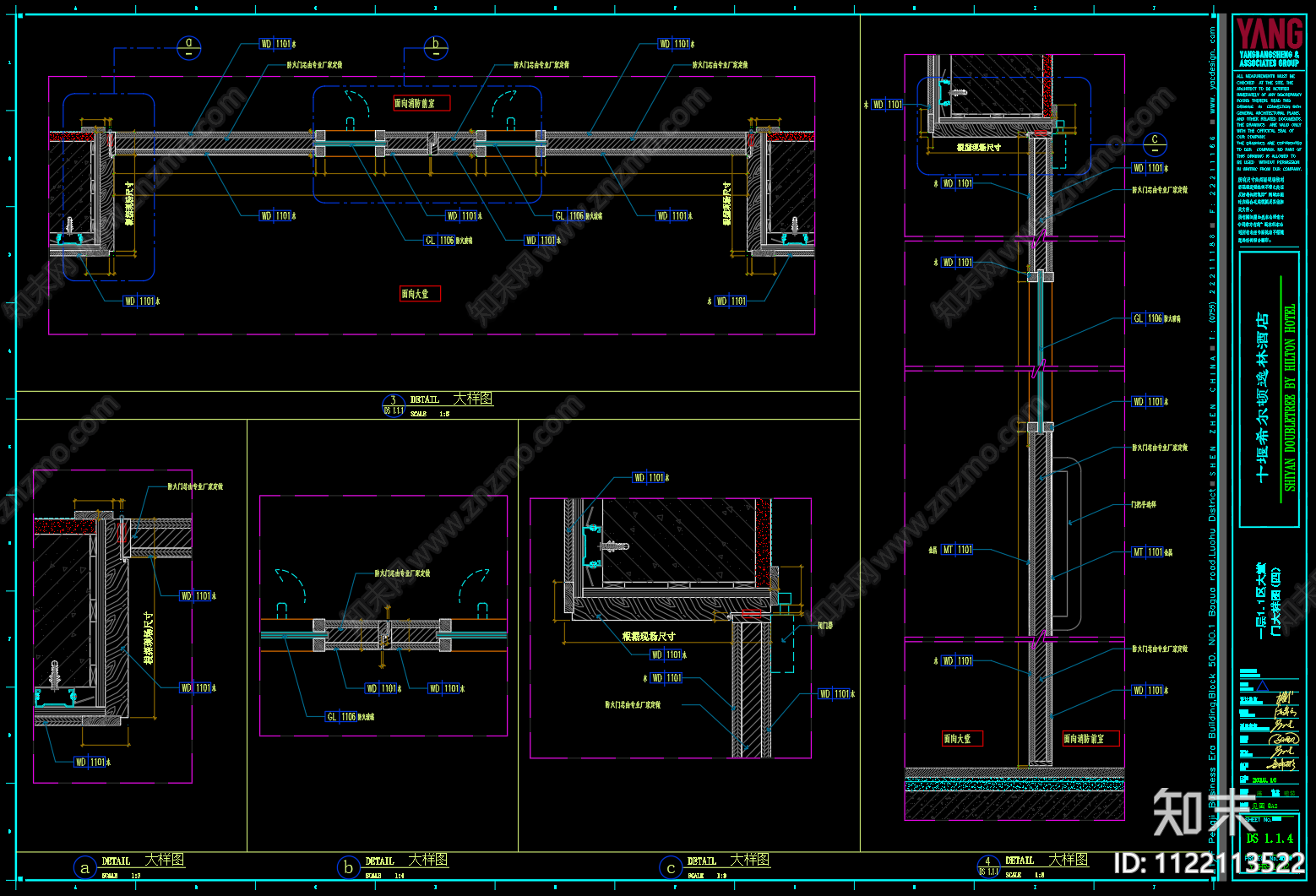The height and width of the screenshot is (896, 1316).
Task: Select top 'WD 1101' tag above detail c
Action: click(649, 477)
